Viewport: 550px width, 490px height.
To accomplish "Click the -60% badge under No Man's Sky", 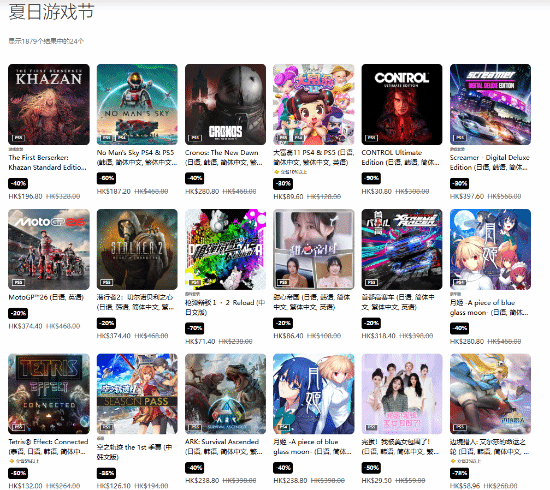I will (106, 178).
